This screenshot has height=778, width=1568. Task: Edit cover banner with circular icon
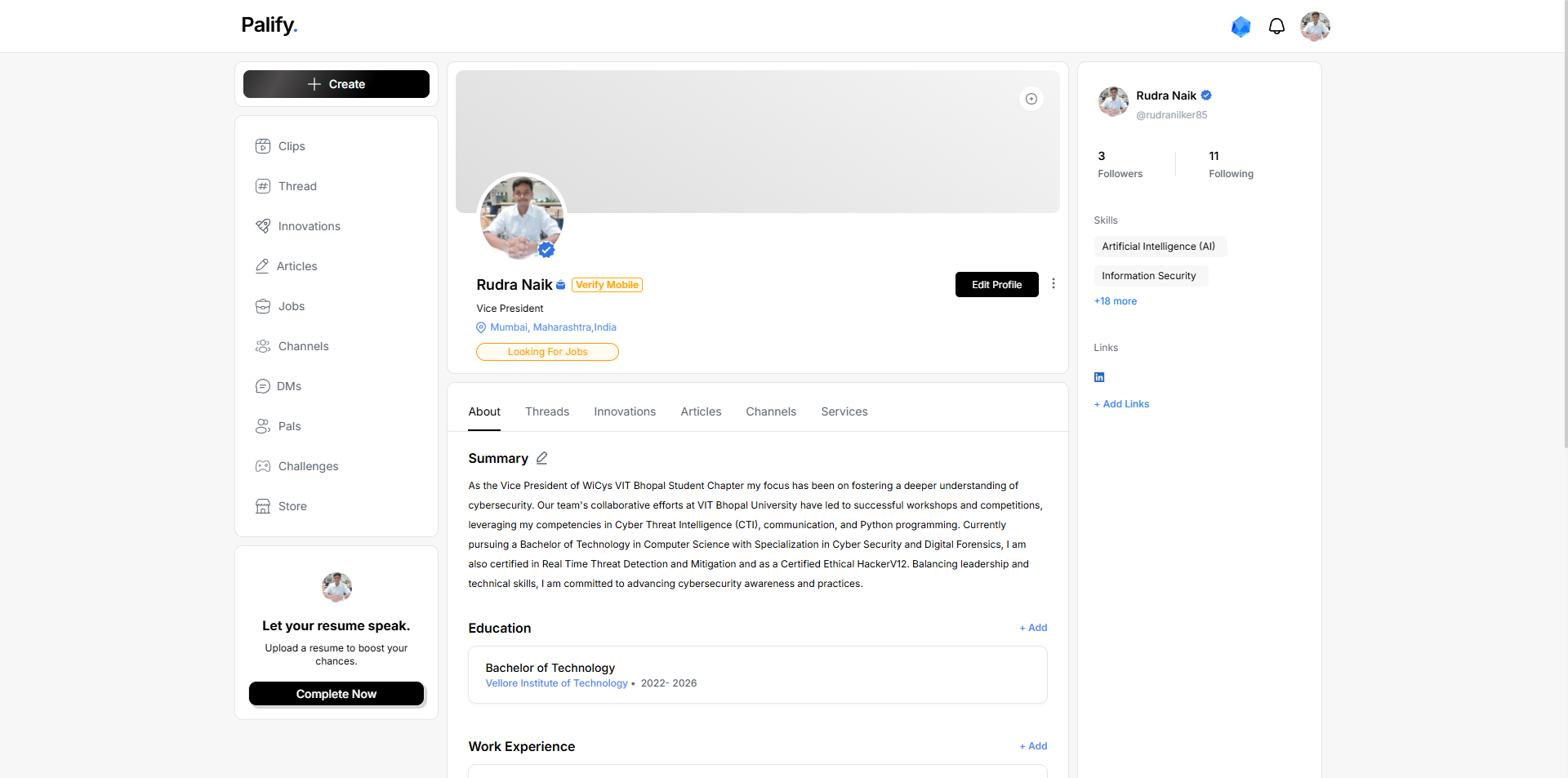(x=1031, y=99)
